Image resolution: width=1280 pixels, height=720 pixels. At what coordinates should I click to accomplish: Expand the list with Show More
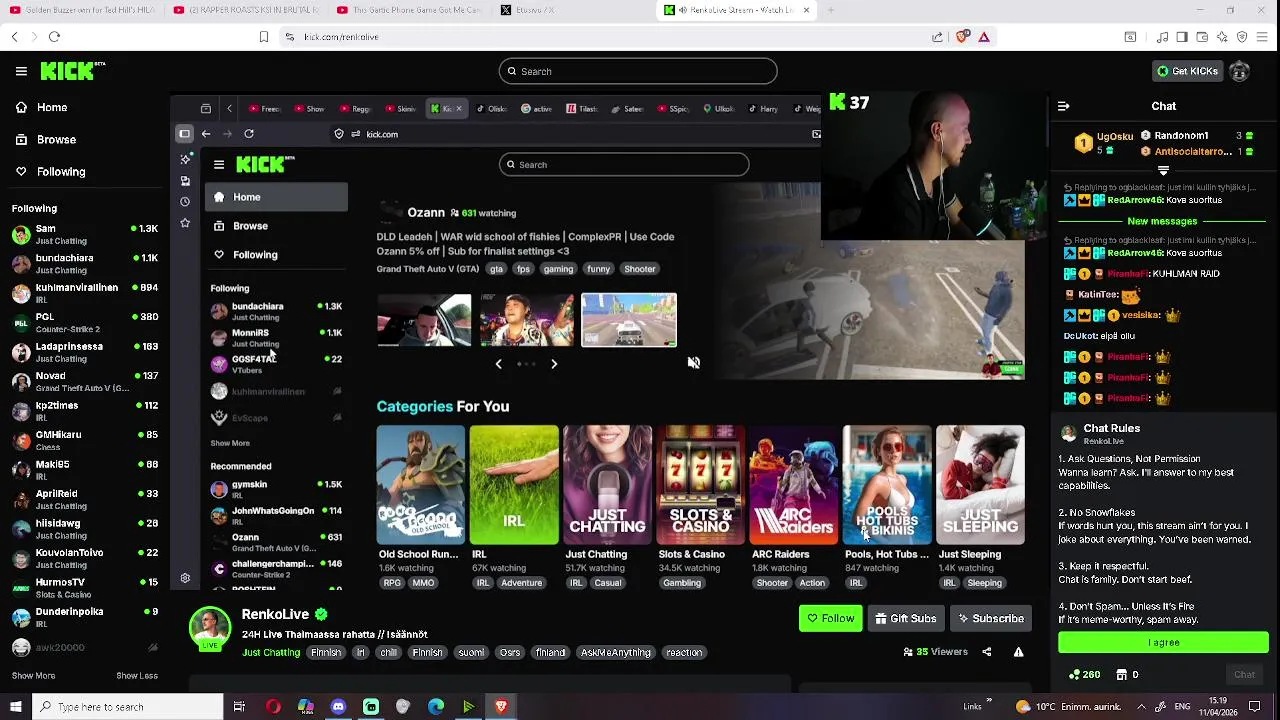coord(33,676)
